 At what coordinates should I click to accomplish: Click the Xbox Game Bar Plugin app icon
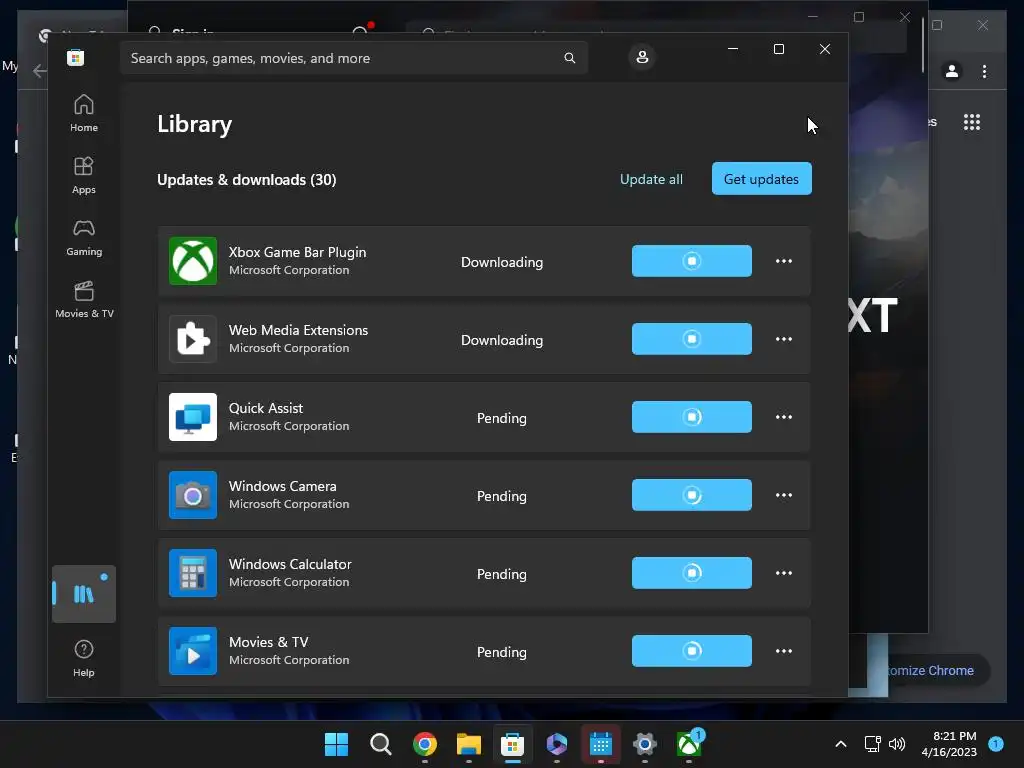193,261
